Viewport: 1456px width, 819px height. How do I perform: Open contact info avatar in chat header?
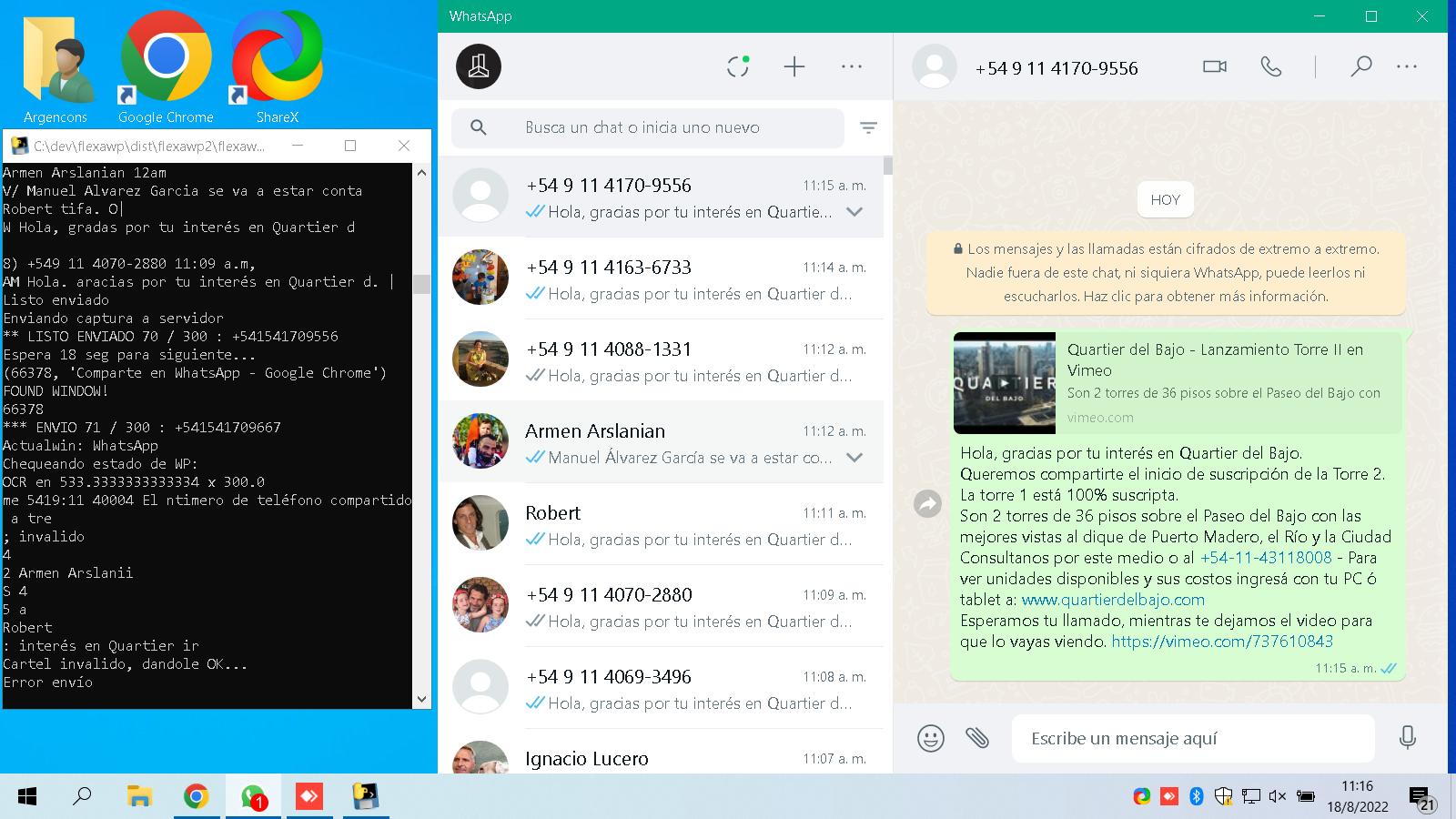pyautogui.click(x=935, y=66)
